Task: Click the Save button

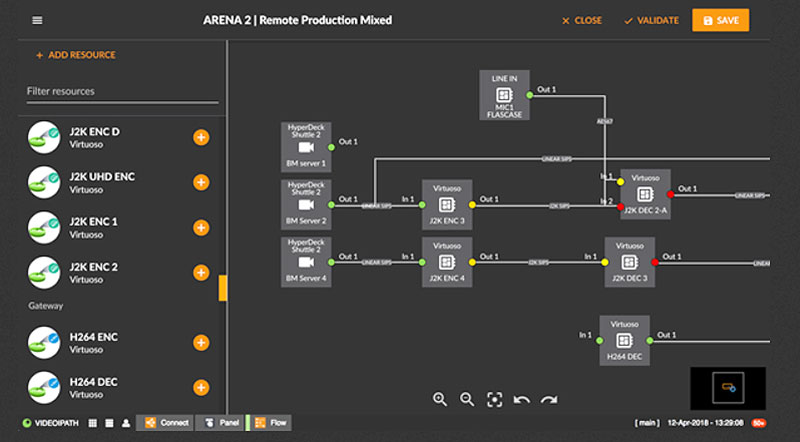Action: pos(720,20)
